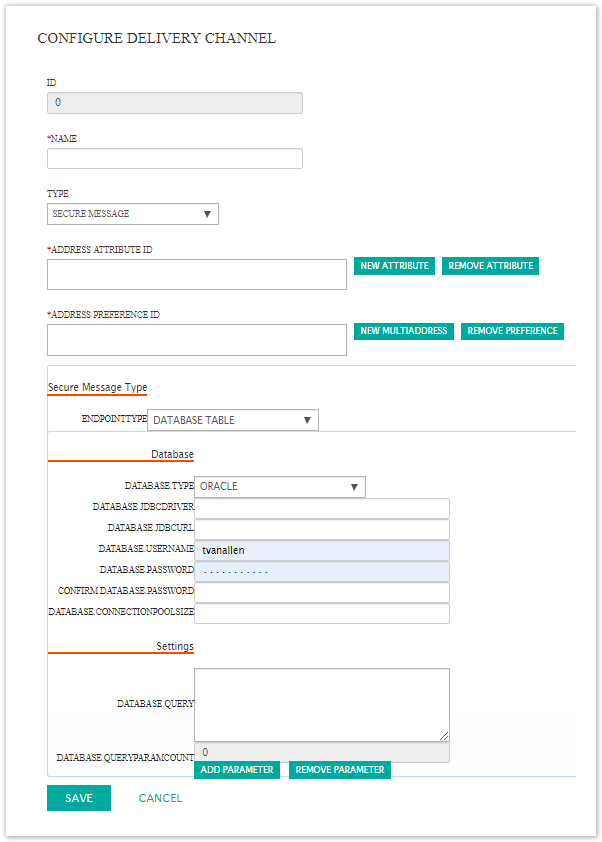Click the Database Password field

point(321,571)
